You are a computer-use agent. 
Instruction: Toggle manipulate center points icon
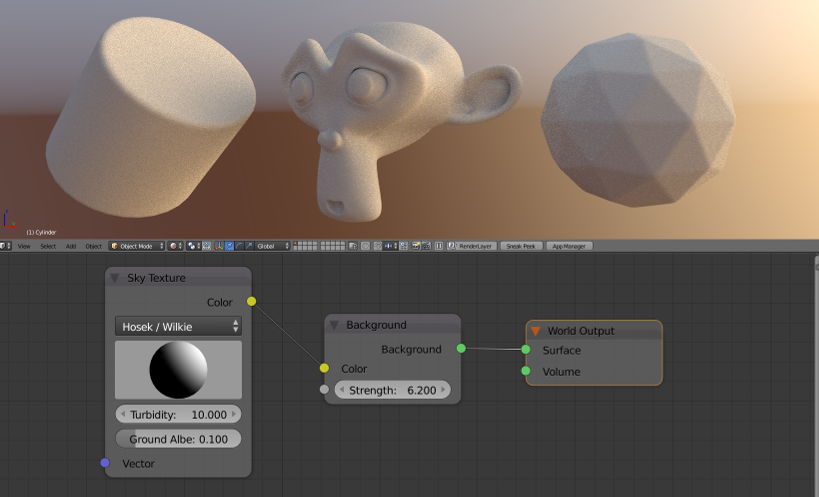pyautogui.click(x=206, y=246)
